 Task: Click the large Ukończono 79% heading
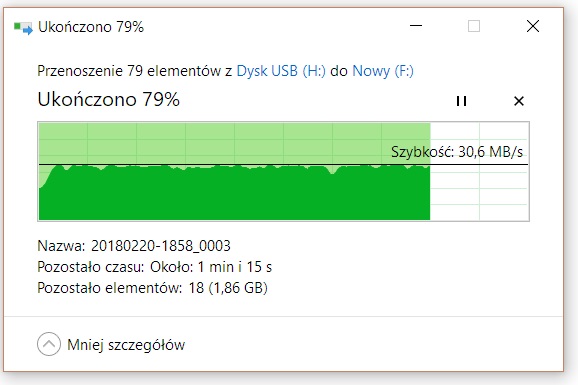point(109,100)
